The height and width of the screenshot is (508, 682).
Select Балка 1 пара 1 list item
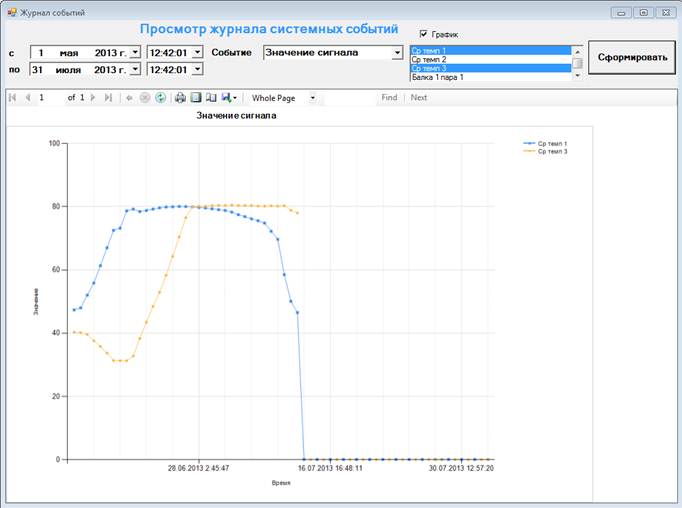(491, 77)
